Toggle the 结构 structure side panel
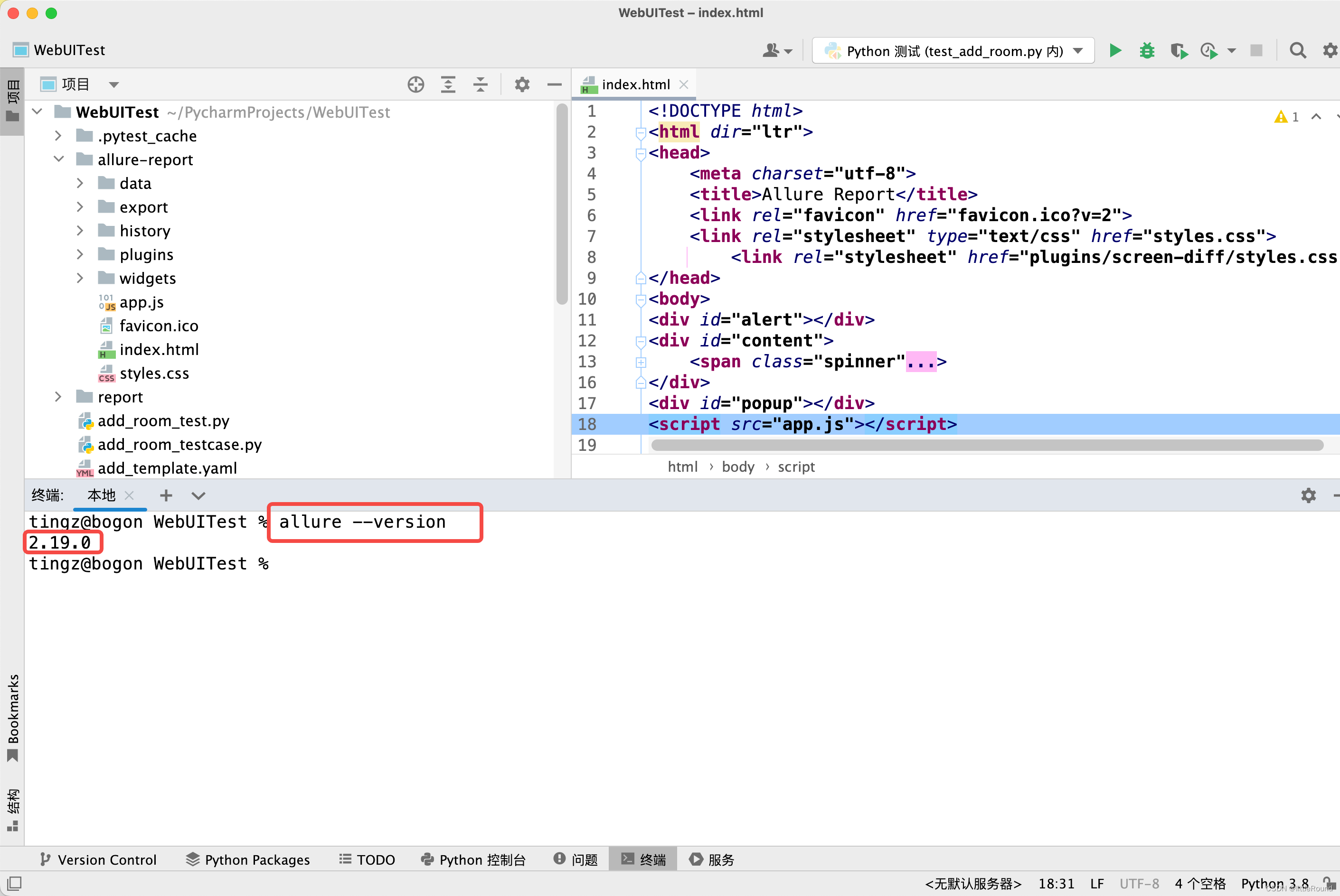 (x=12, y=809)
